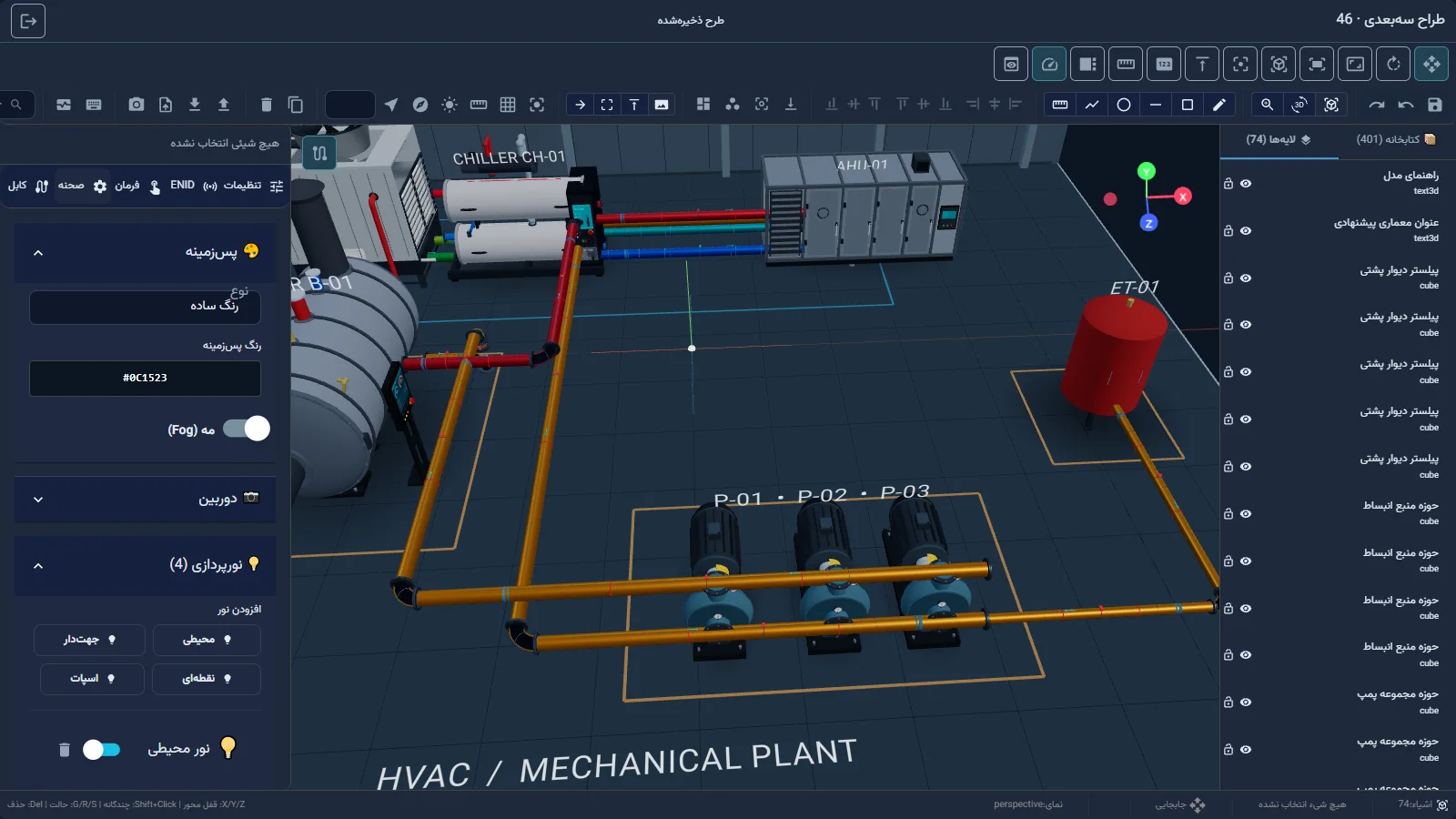This screenshot has width=1456, height=819.
Task: Hide the راهنمای مدل layer with eye icon
Action: coord(1246,184)
